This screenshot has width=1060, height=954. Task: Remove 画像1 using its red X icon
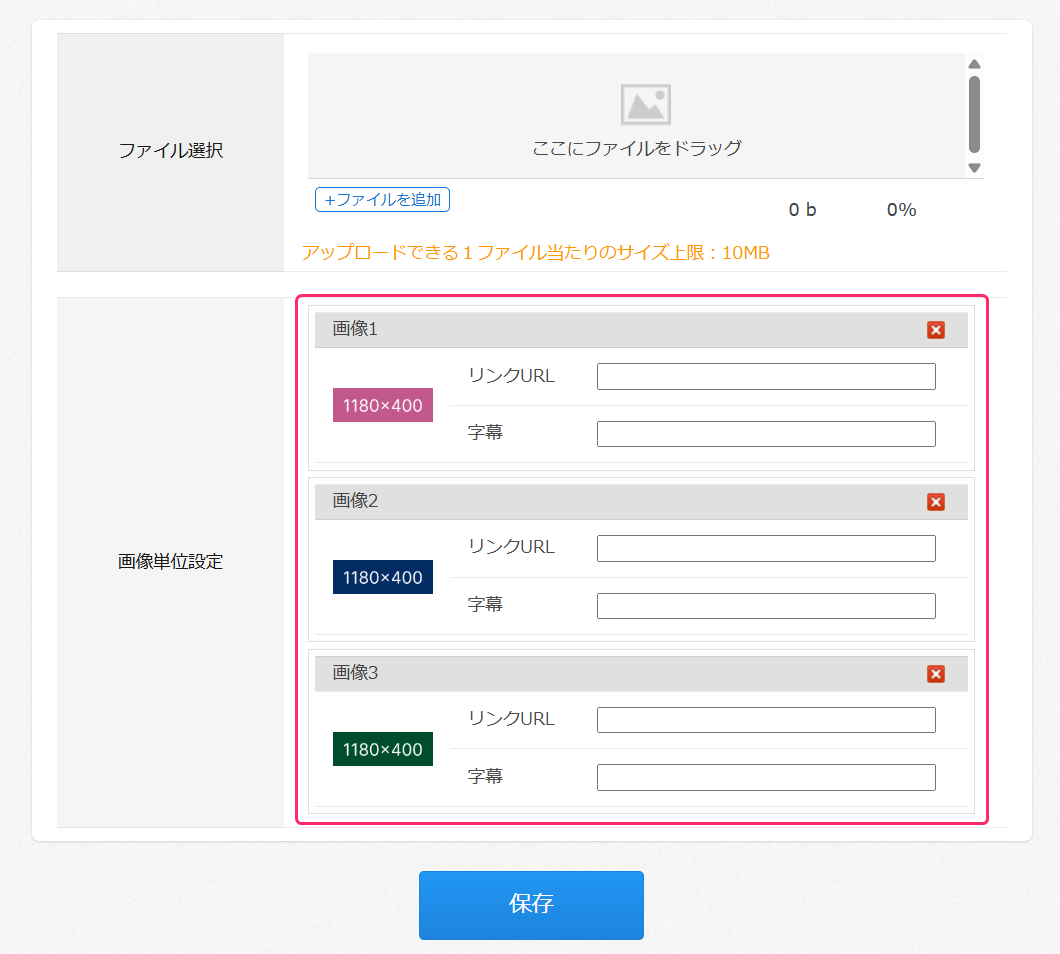point(936,330)
